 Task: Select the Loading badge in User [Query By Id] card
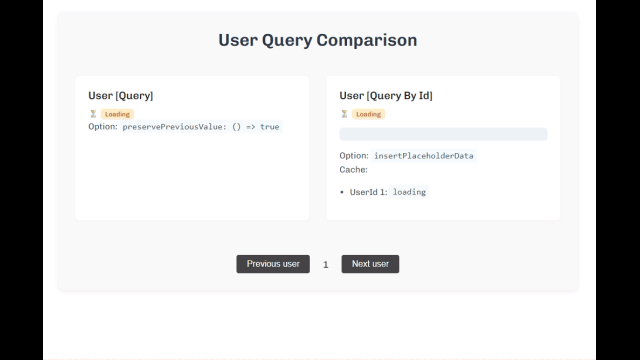368,114
